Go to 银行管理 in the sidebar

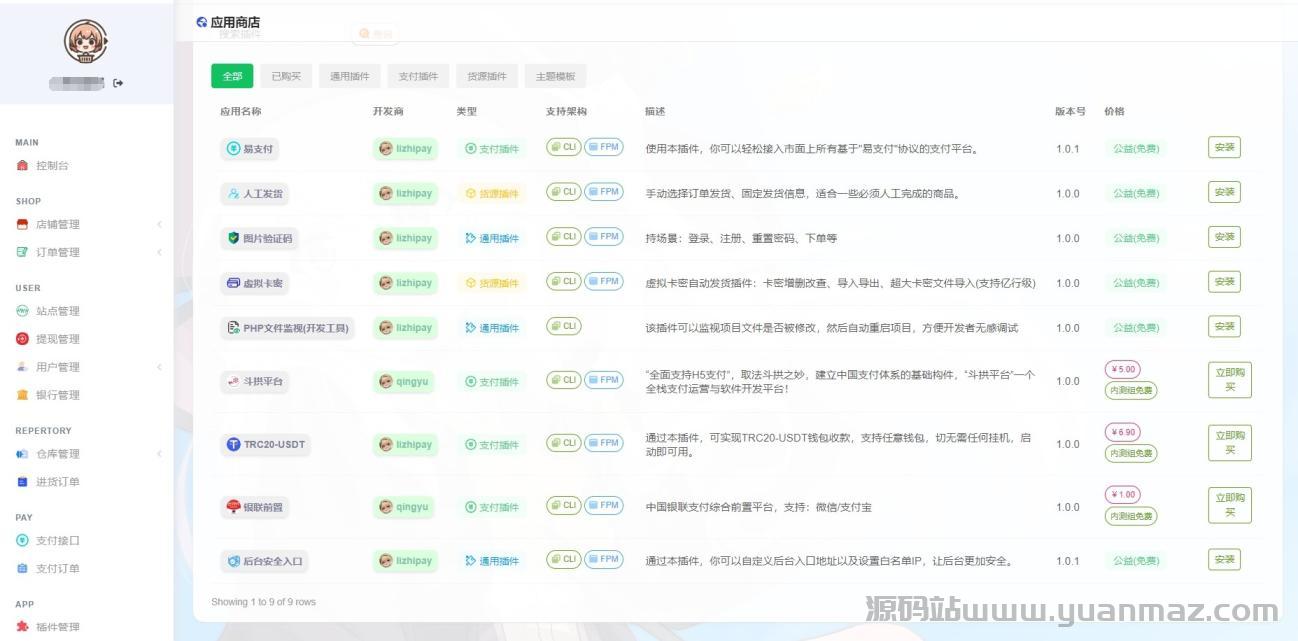tap(57, 395)
